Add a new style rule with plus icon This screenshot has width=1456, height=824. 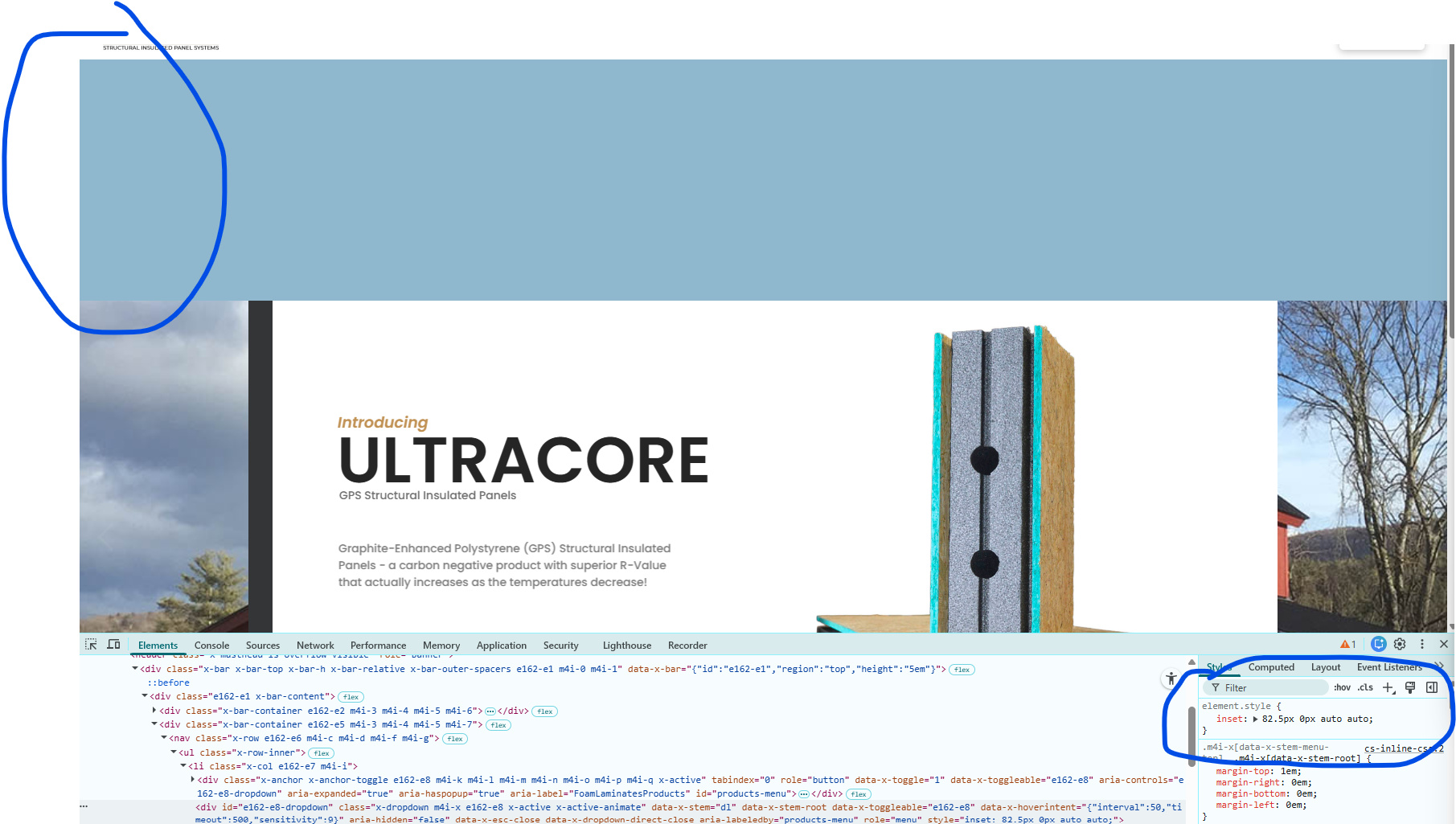pos(1388,687)
